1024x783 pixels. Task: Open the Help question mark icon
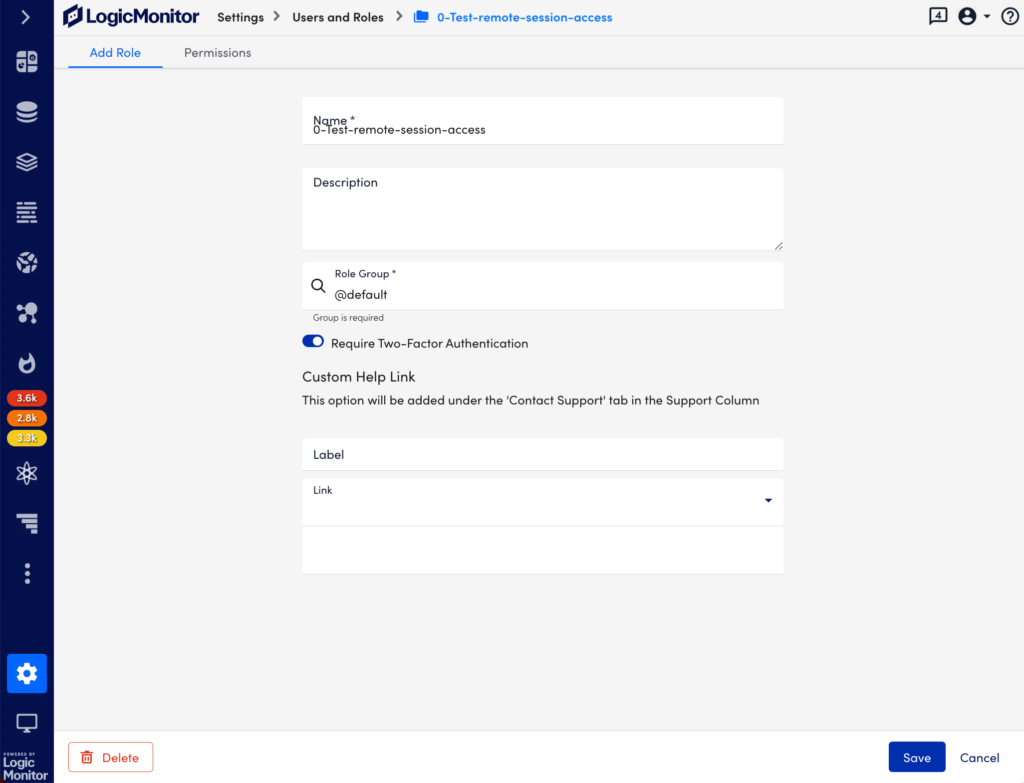[x=1009, y=16]
